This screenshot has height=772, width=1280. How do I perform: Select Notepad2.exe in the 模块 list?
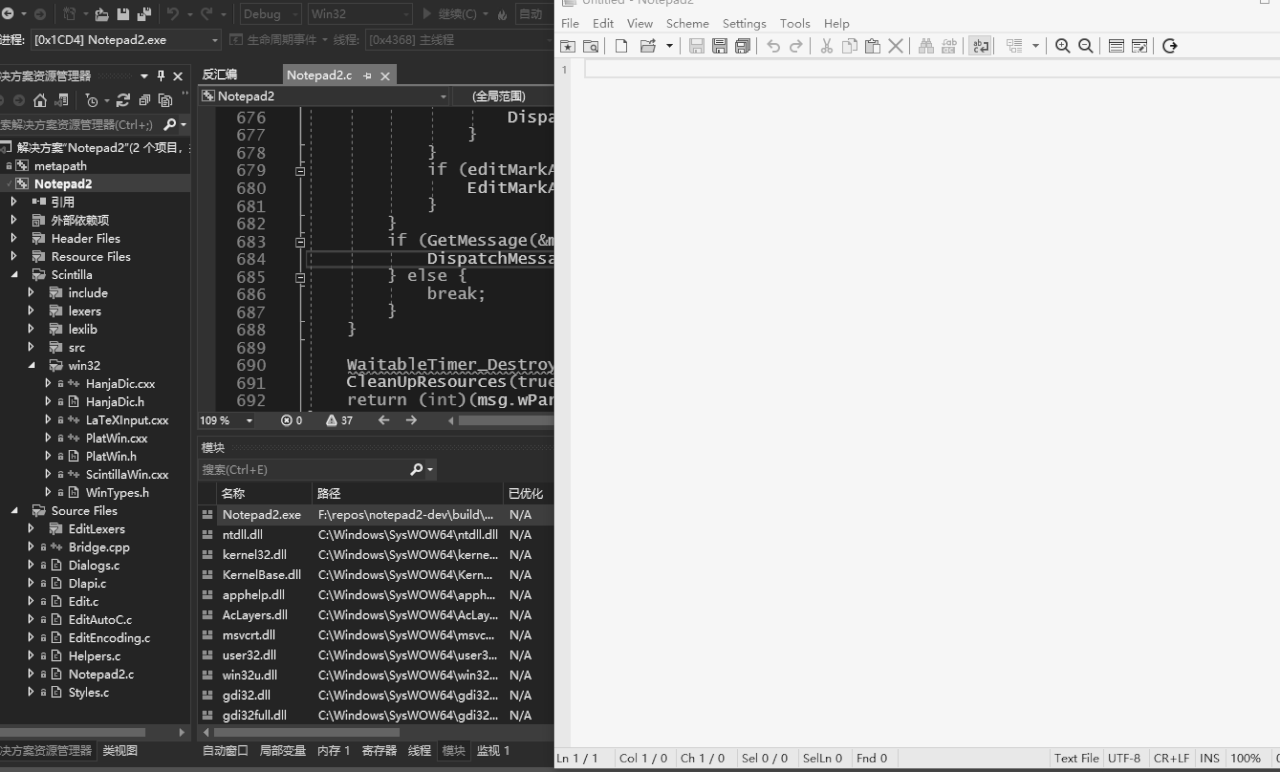(261, 514)
